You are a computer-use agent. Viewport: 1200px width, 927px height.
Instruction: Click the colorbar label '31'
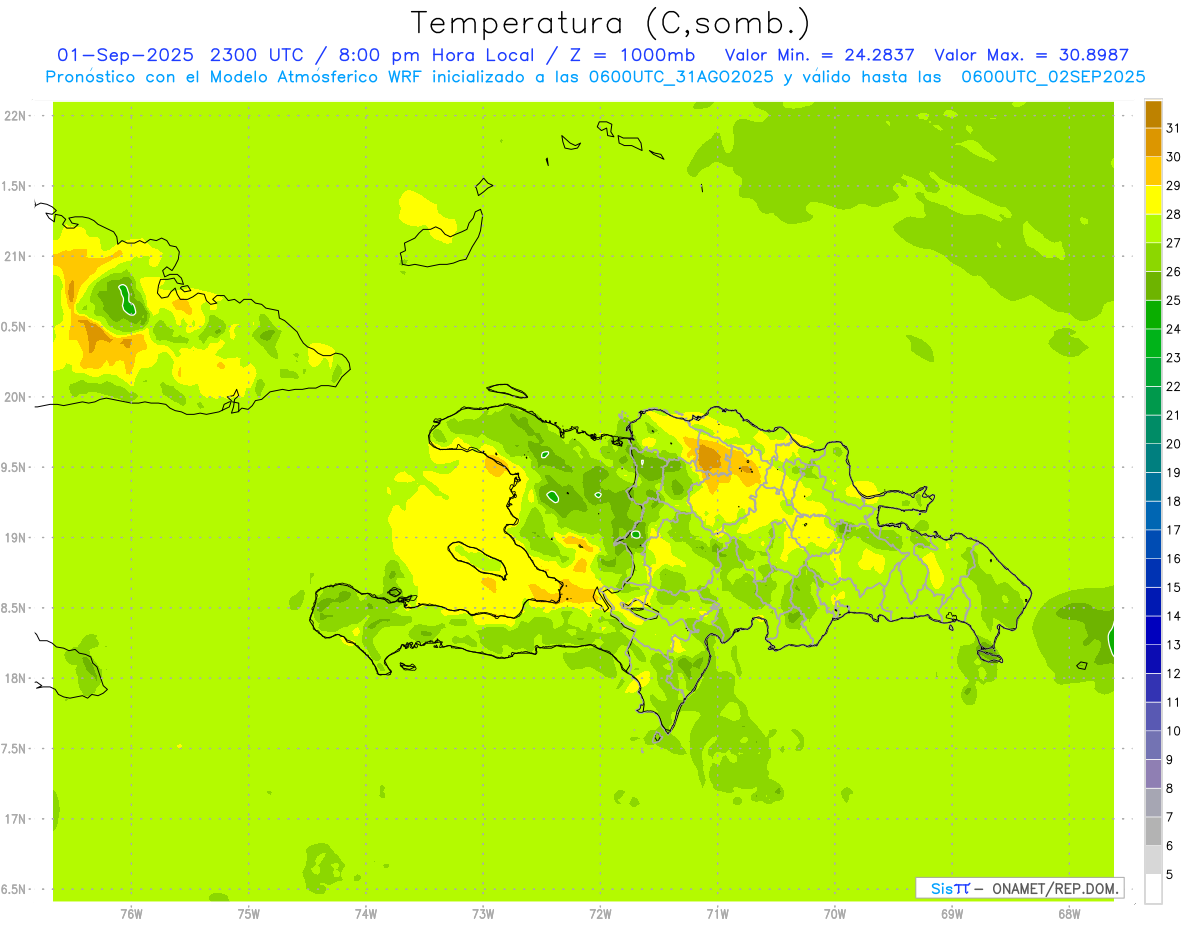(x=1174, y=128)
